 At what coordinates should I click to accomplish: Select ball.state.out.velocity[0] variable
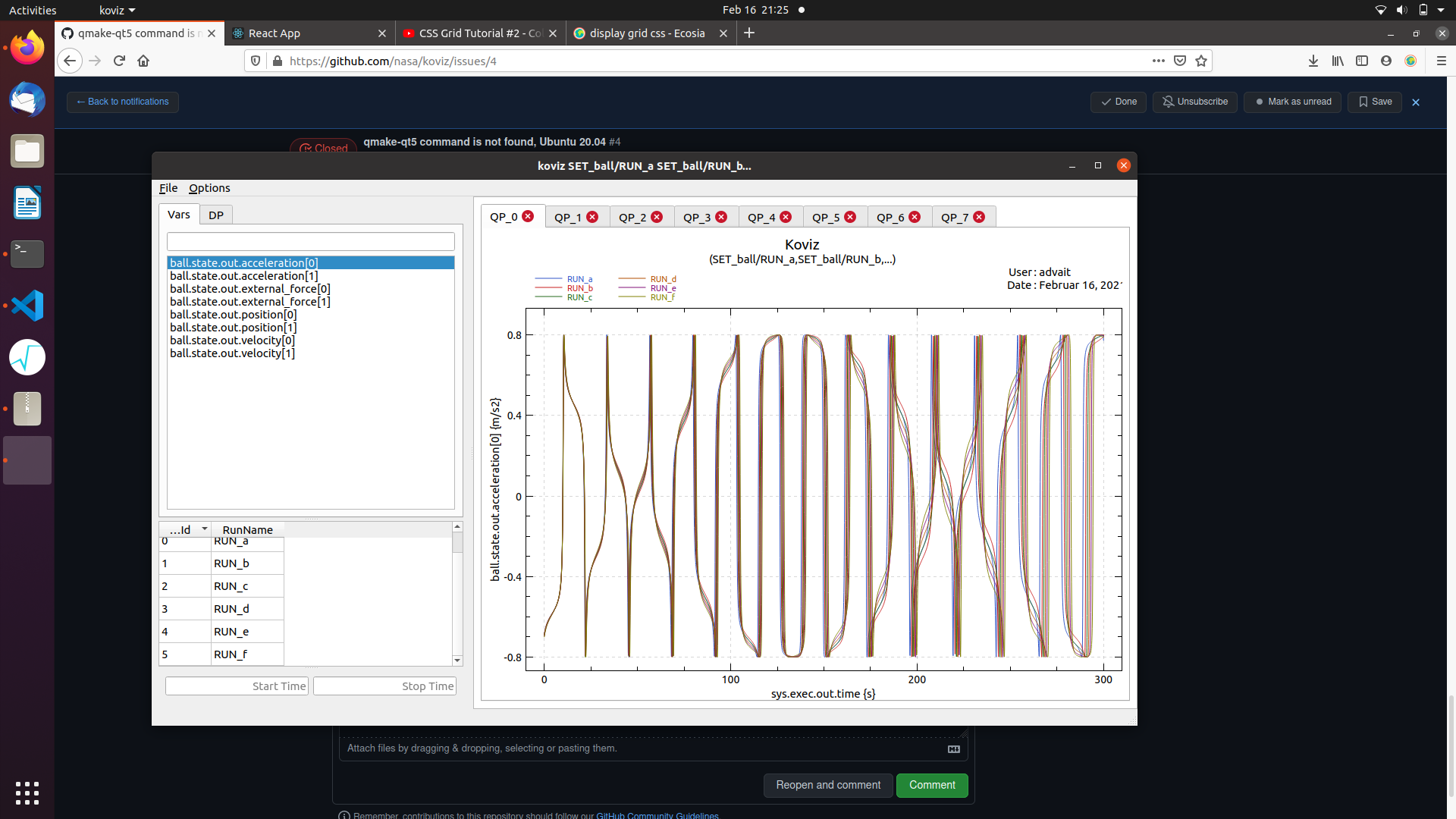pyautogui.click(x=232, y=340)
